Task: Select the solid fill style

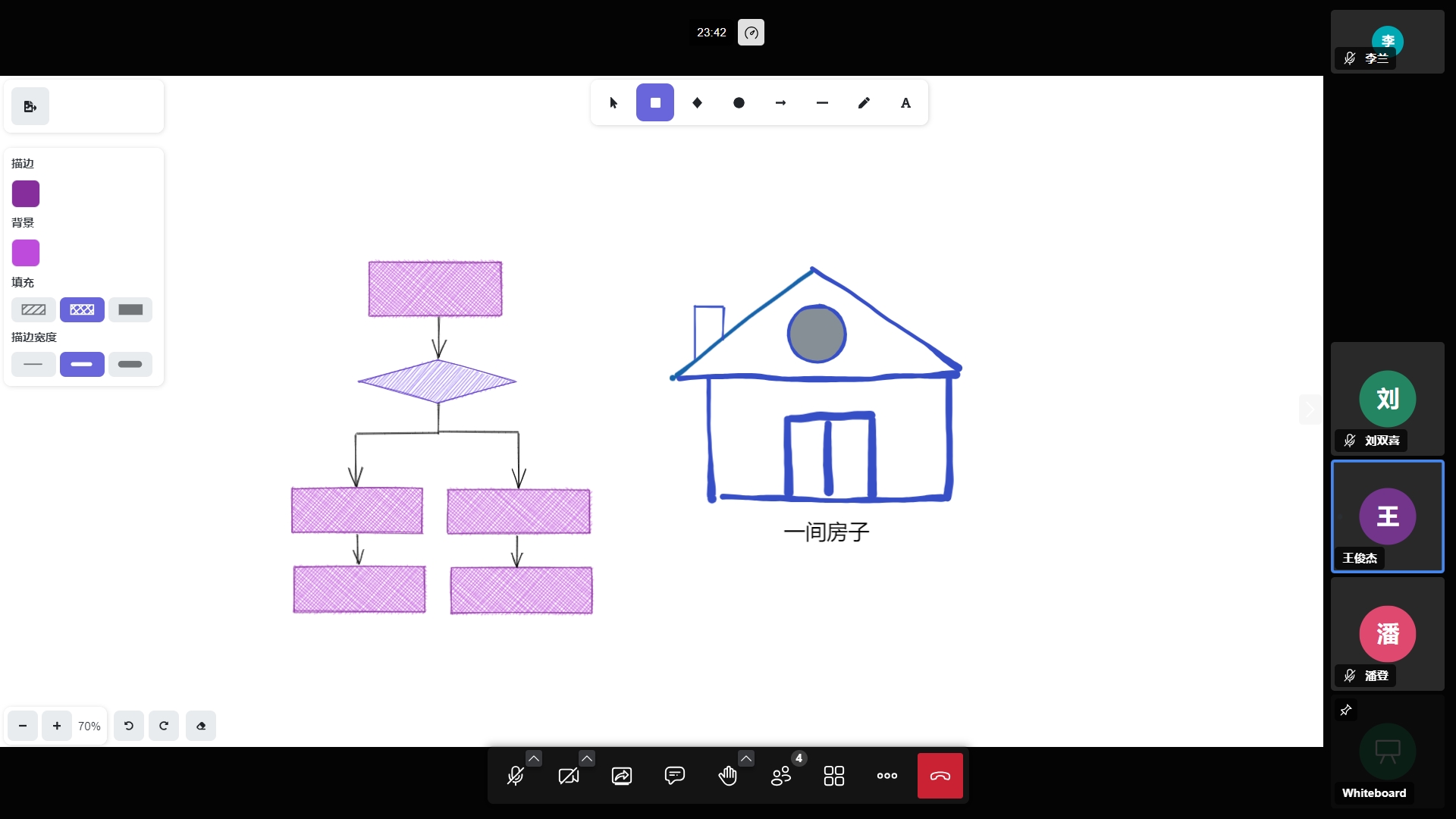Action: (x=130, y=309)
